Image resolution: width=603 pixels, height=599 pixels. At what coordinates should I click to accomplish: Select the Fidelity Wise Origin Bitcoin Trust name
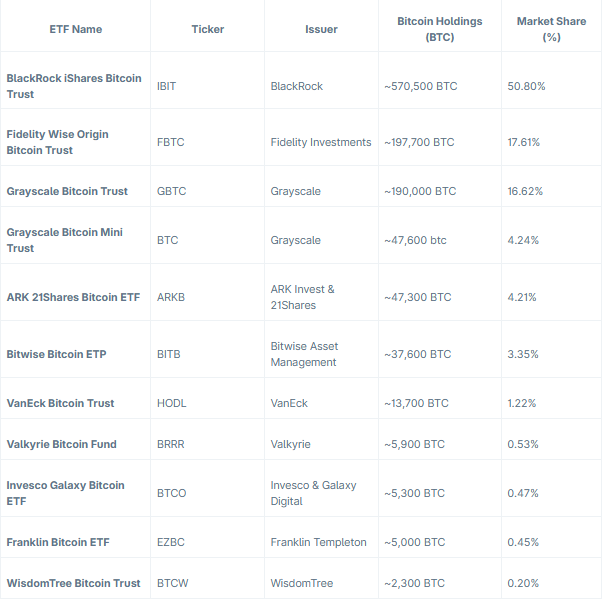click(x=58, y=142)
